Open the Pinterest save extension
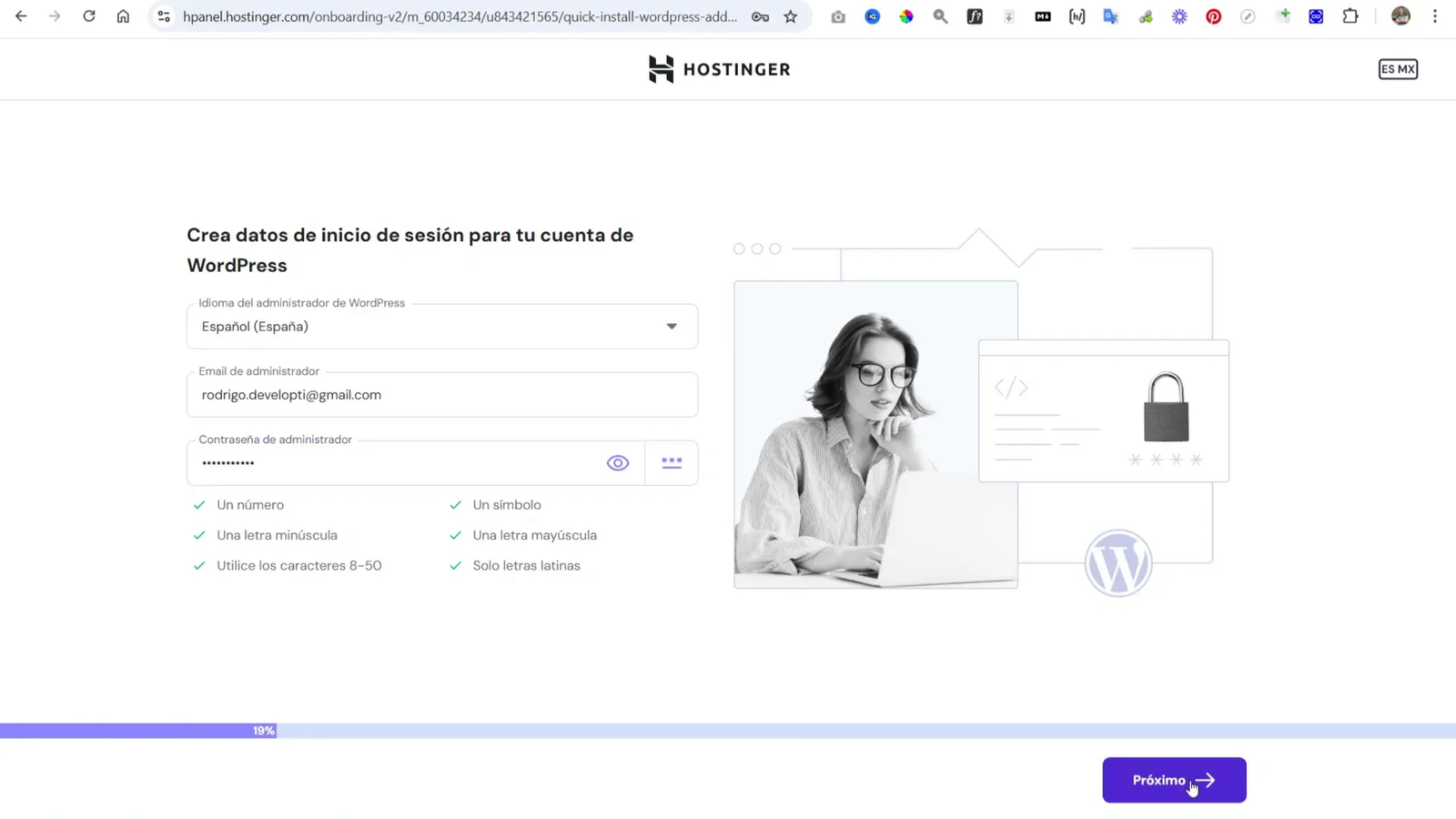The height and width of the screenshot is (819, 1456). [x=1214, y=16]
